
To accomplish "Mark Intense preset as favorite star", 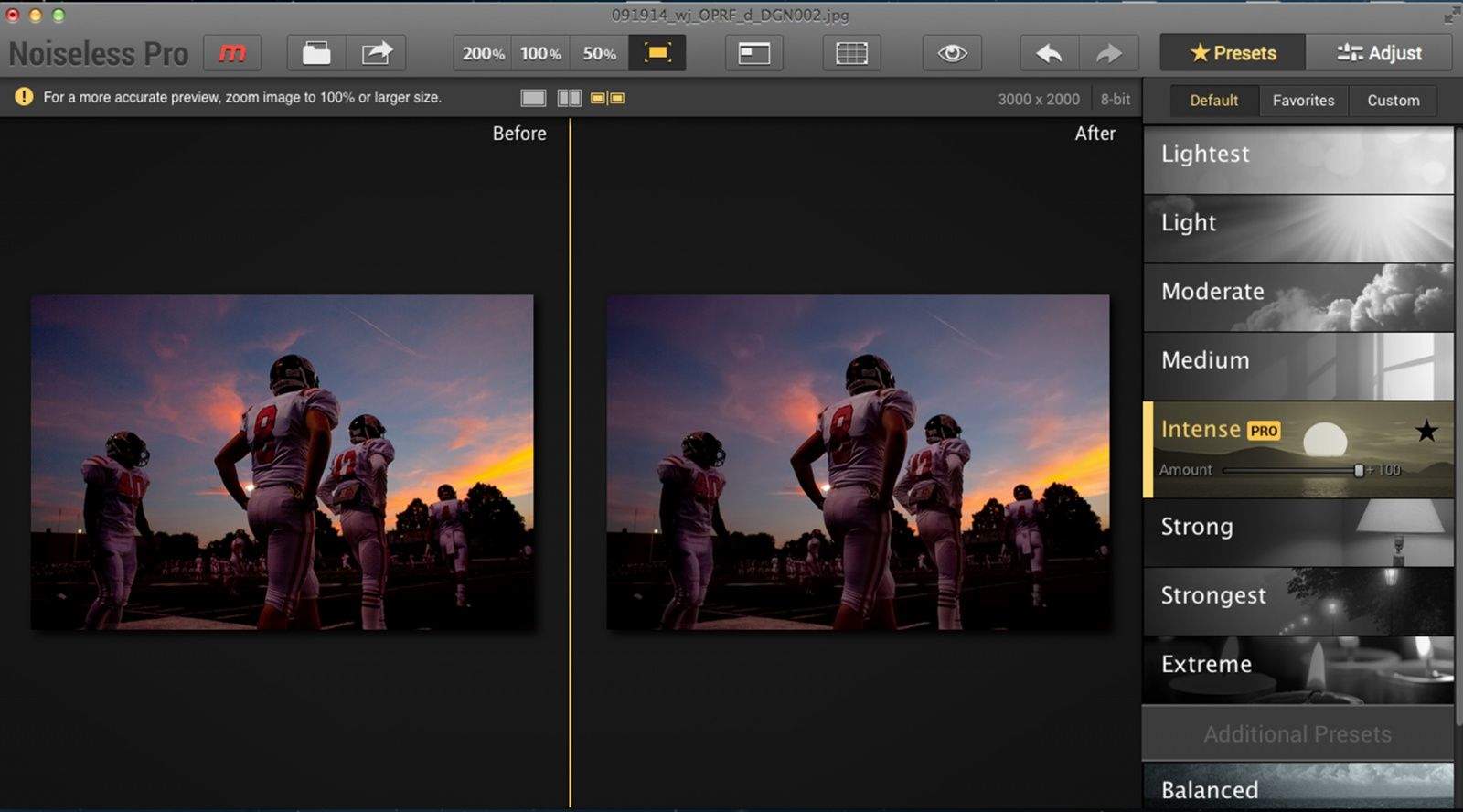I will pyautogui.click(x=1426, y=431).
